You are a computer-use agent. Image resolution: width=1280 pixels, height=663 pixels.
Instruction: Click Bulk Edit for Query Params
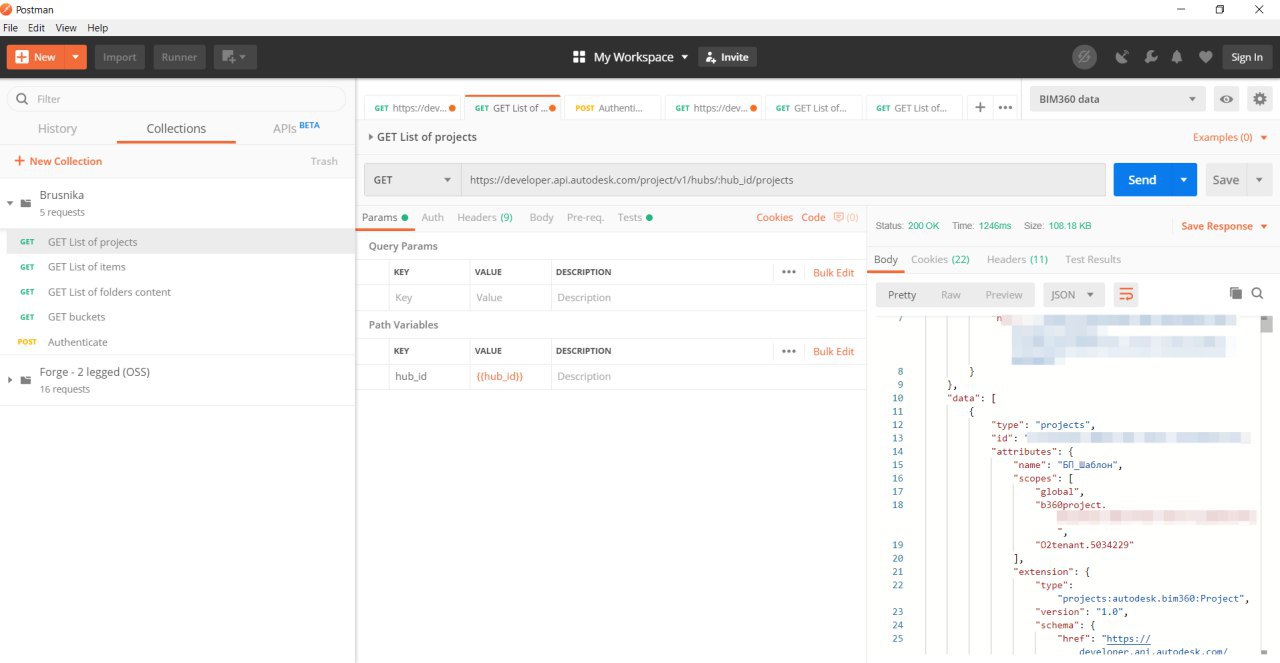click(x=833, y=272)
